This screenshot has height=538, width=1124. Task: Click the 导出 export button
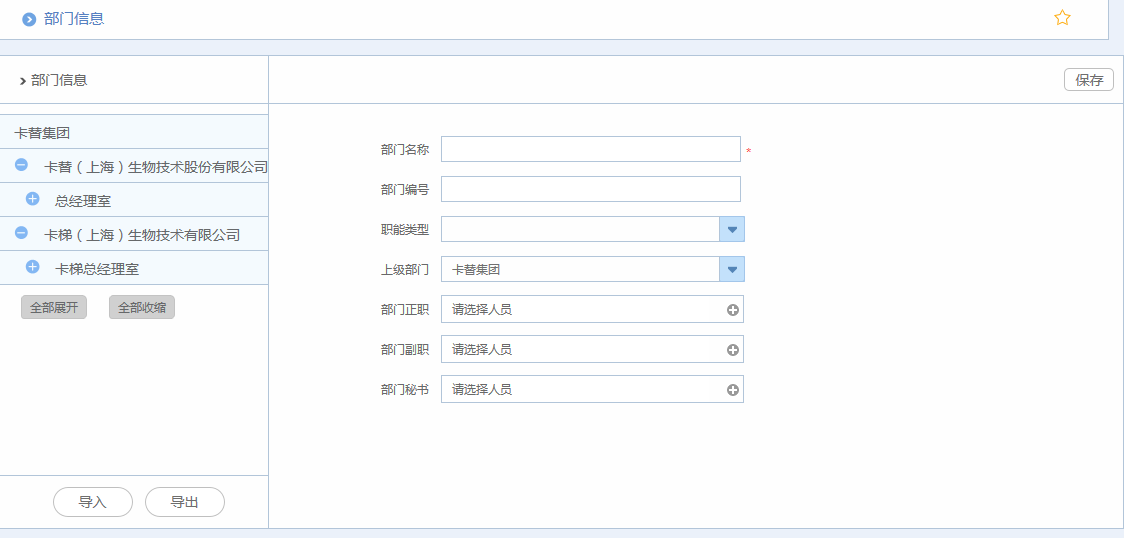185,502
